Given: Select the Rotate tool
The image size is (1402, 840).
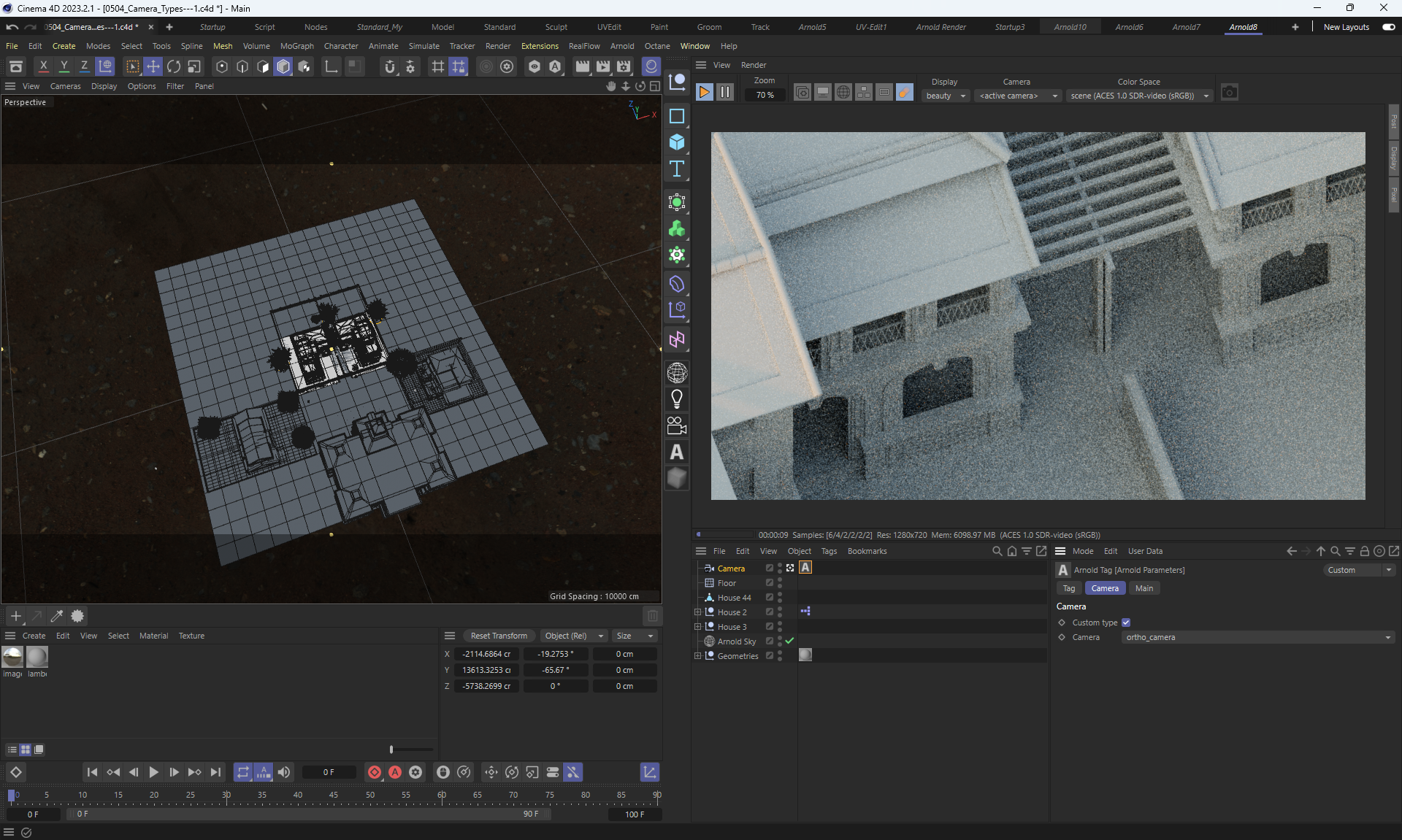Looking at the screenshot, I should click(174, 66).
